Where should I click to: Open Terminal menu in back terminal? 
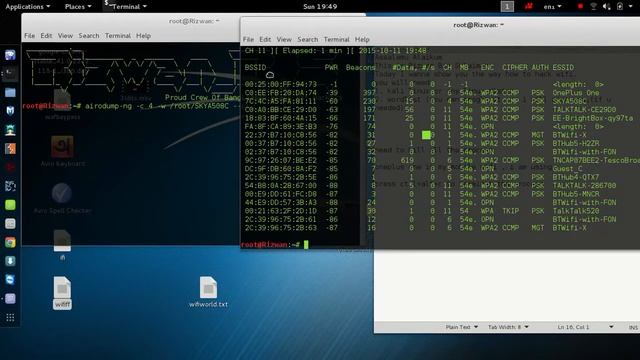click(118, 36)
